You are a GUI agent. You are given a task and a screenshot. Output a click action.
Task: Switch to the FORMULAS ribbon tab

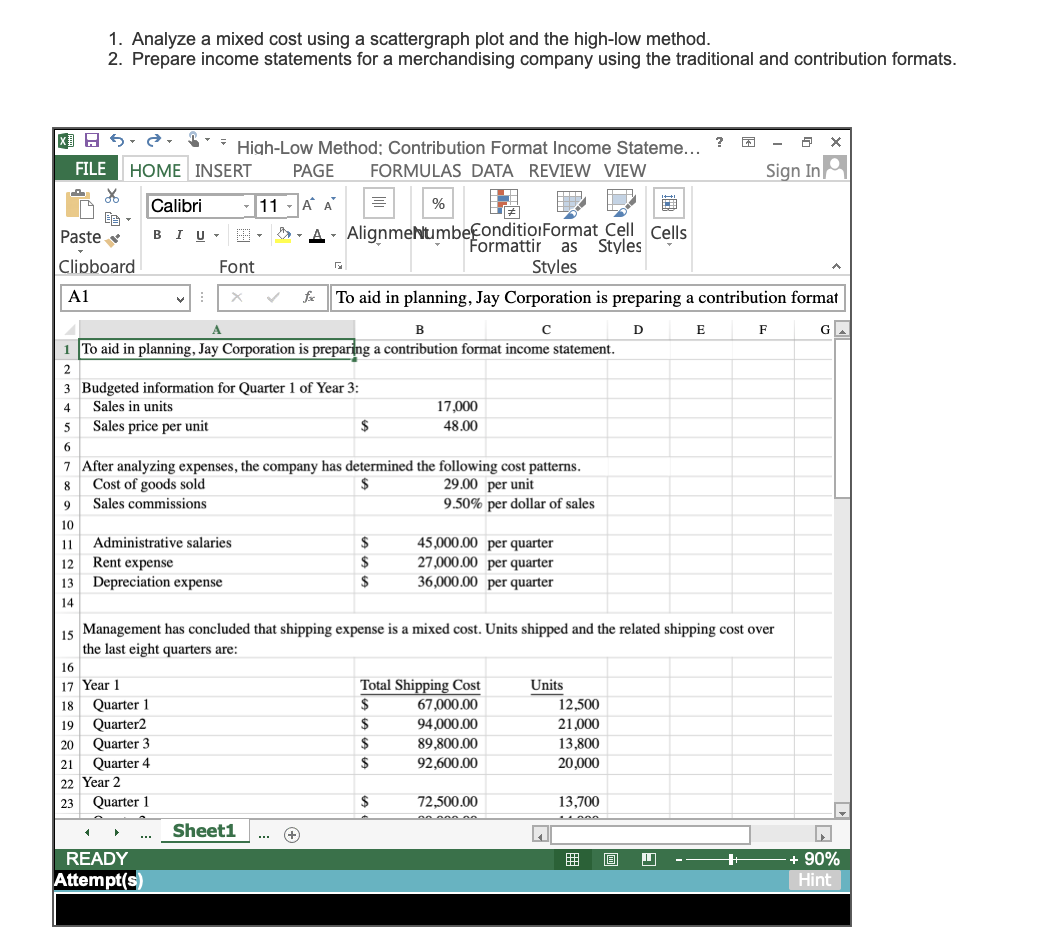tap(415, 171)
